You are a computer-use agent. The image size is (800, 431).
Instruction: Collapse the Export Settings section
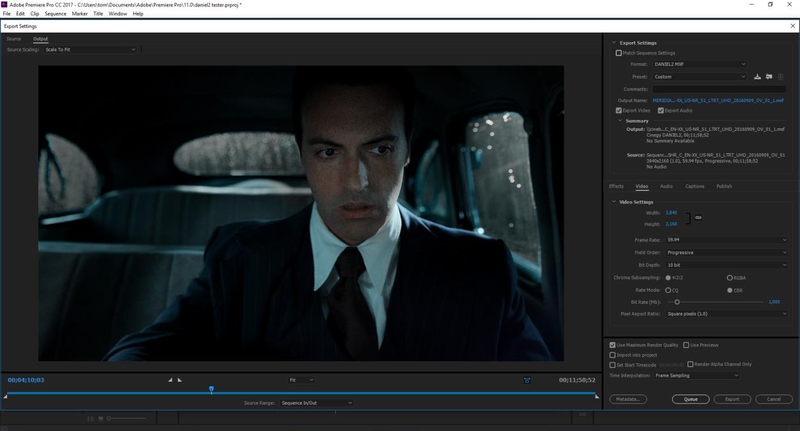(614, 43)
